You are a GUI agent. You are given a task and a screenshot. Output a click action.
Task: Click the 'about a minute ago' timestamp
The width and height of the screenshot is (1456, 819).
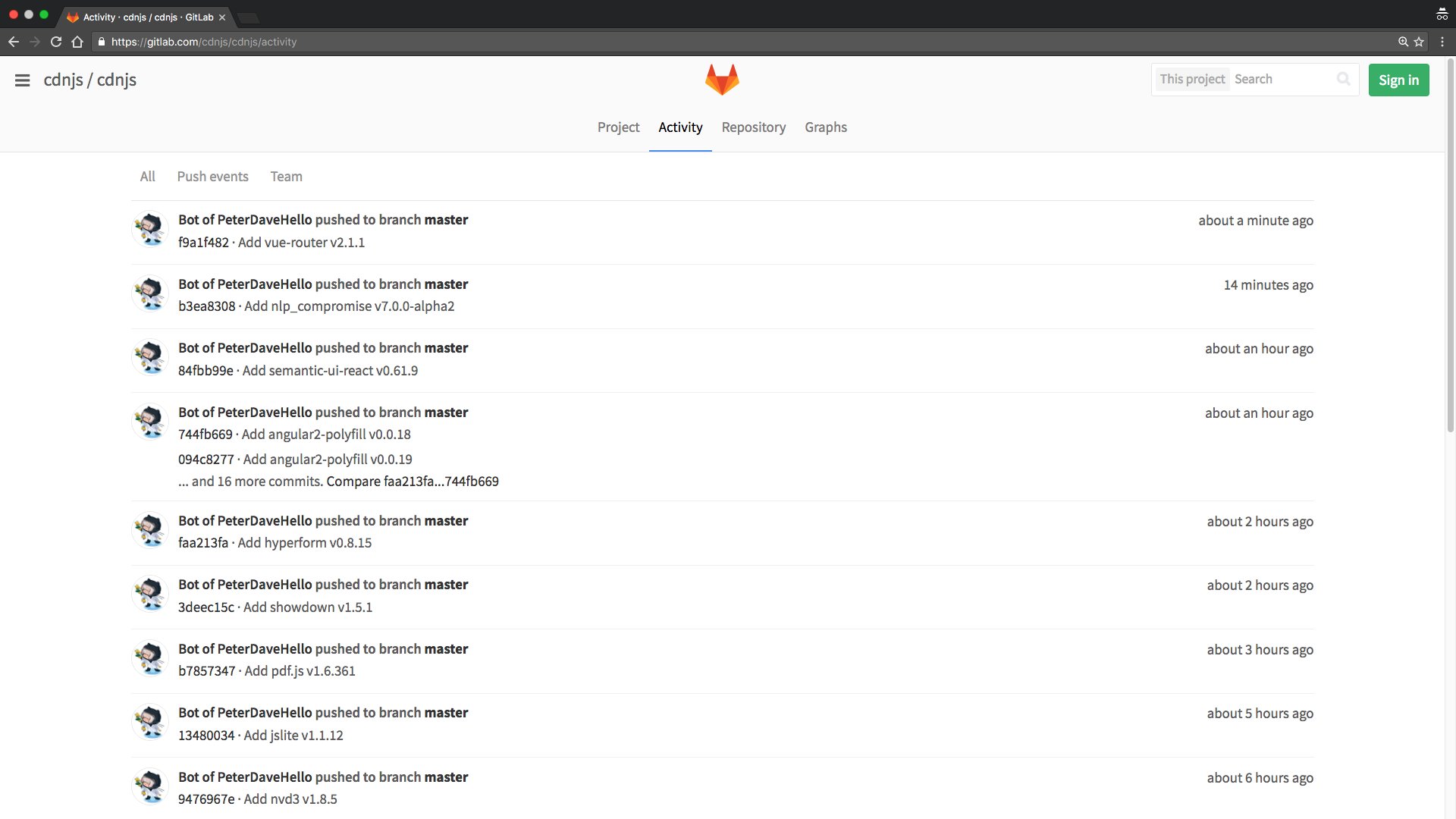pyautogui.click(x=1256, y=221)
